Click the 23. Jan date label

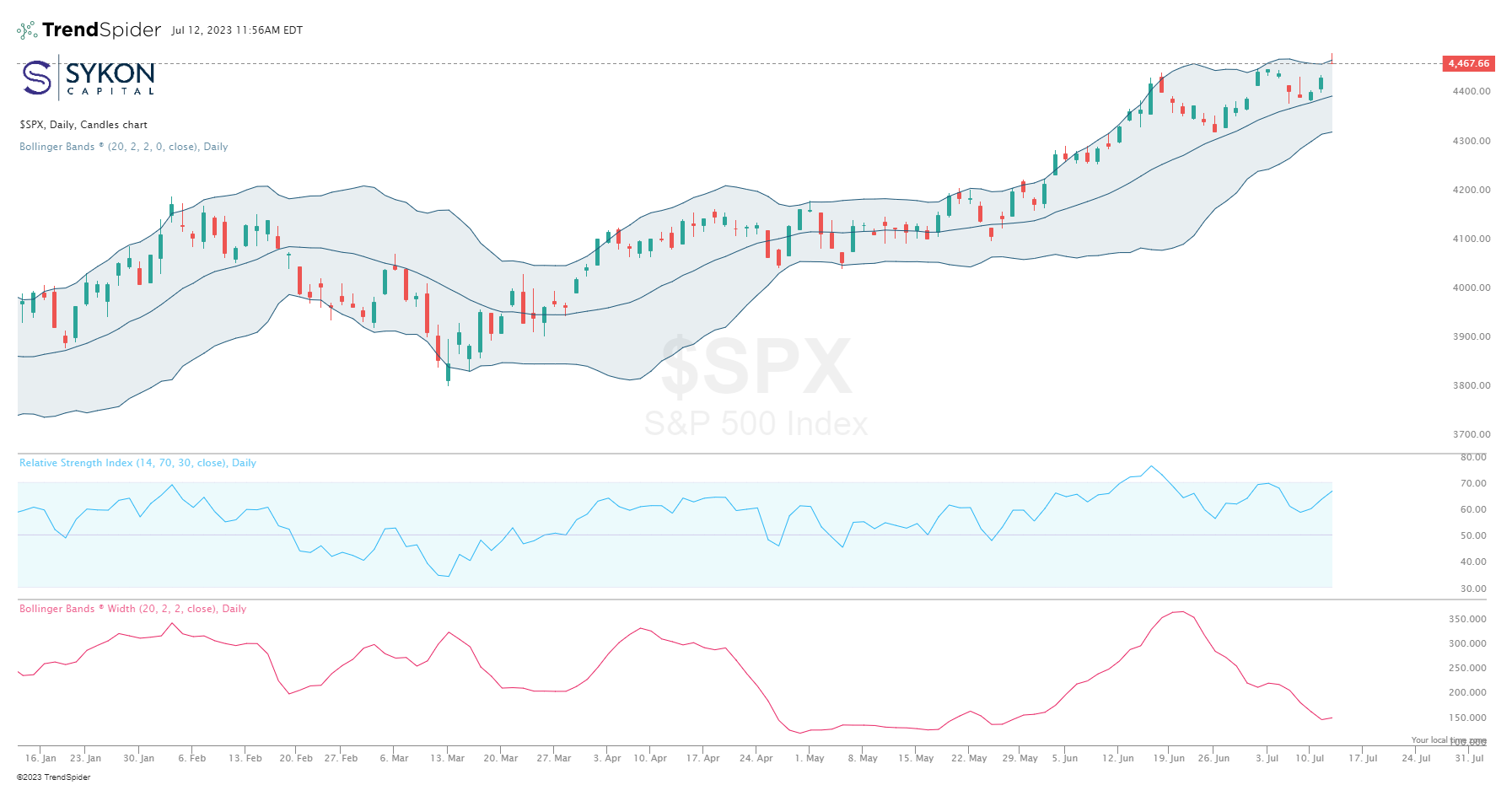coord(85,758)
